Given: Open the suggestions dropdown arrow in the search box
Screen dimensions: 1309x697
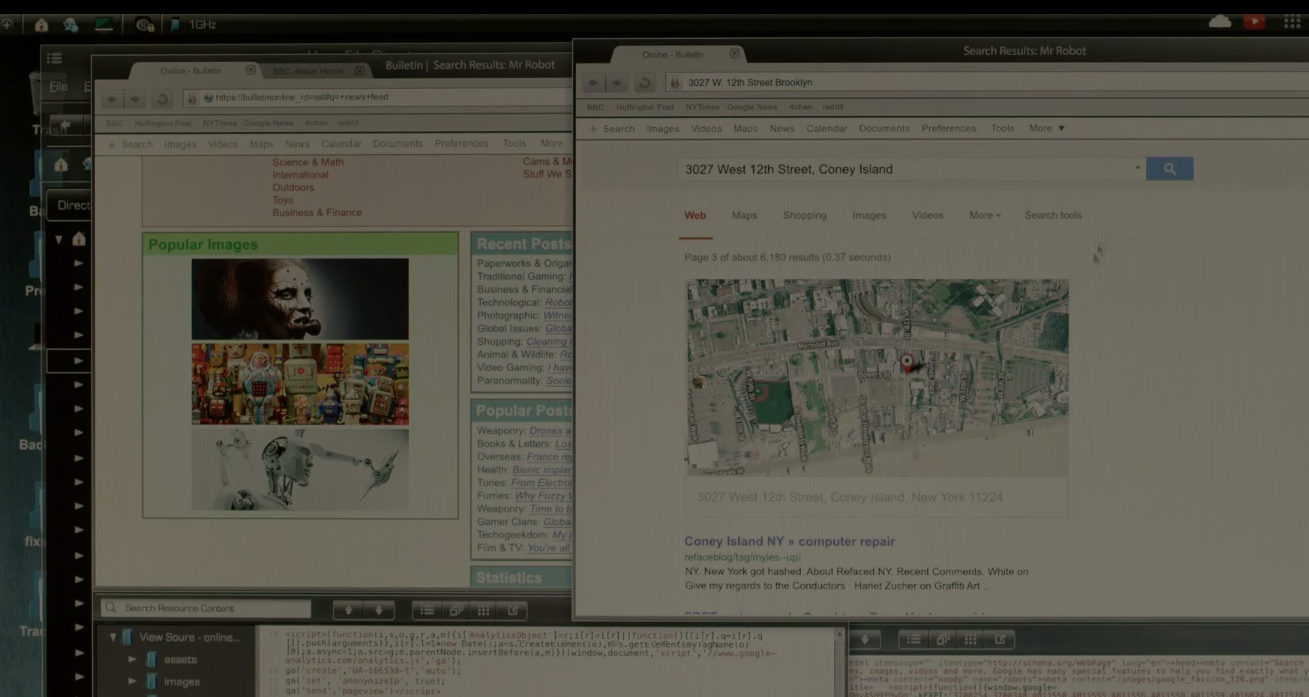Looking at the screenshot, I should click(1137, 169).
